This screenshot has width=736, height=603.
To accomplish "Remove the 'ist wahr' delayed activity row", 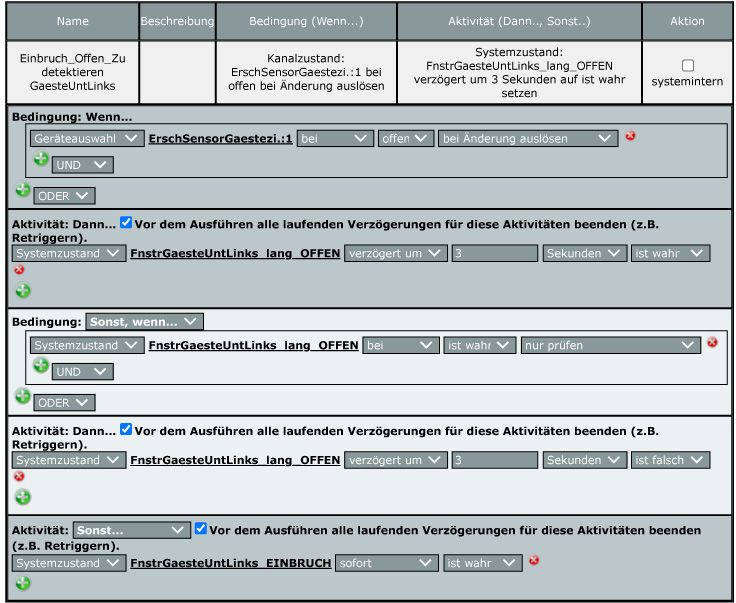I will pyautogui.click(x=19, y=269).
